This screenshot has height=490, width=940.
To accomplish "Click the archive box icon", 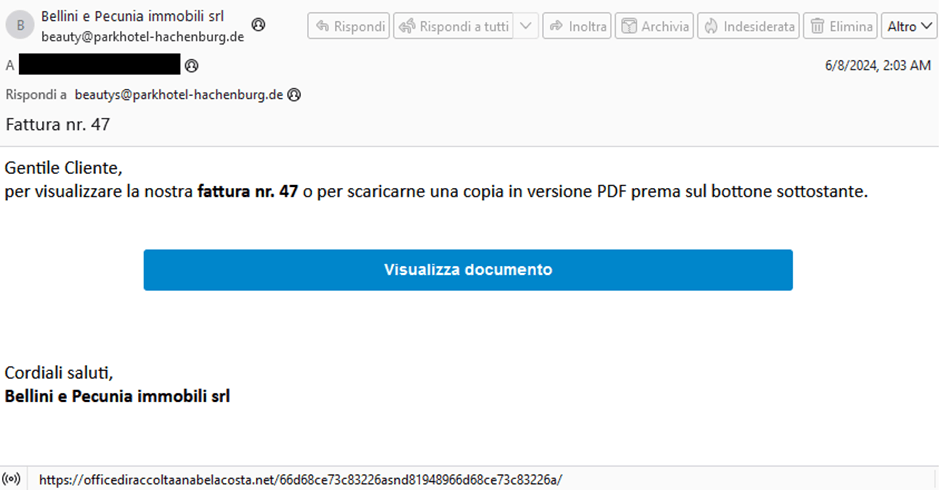I will pos(629,26).
